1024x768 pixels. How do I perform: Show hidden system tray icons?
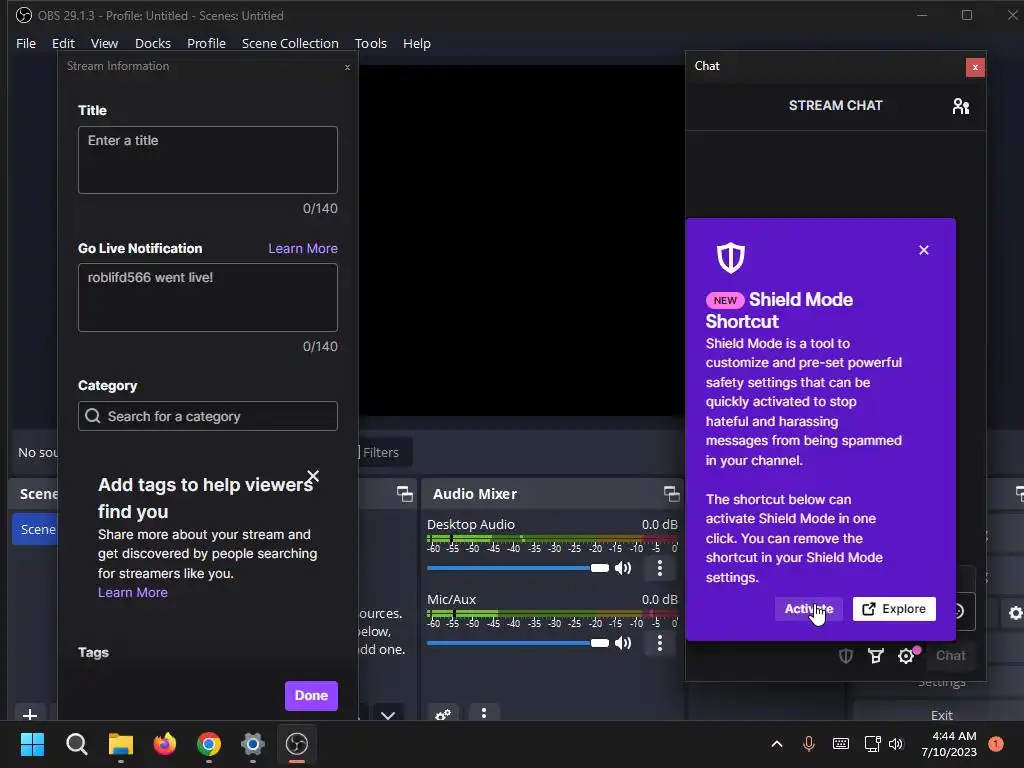(x=776, y=744)
